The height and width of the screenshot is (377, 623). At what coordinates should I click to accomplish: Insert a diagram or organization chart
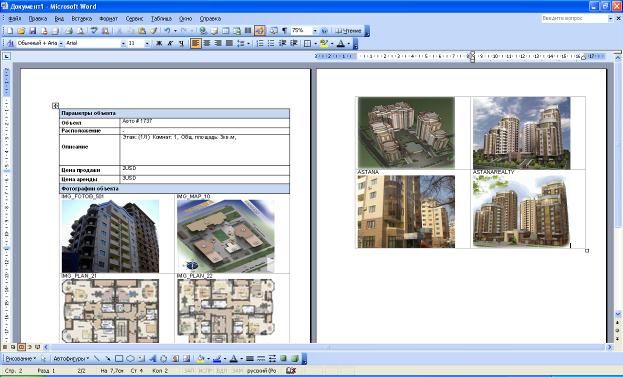[164, 359]
